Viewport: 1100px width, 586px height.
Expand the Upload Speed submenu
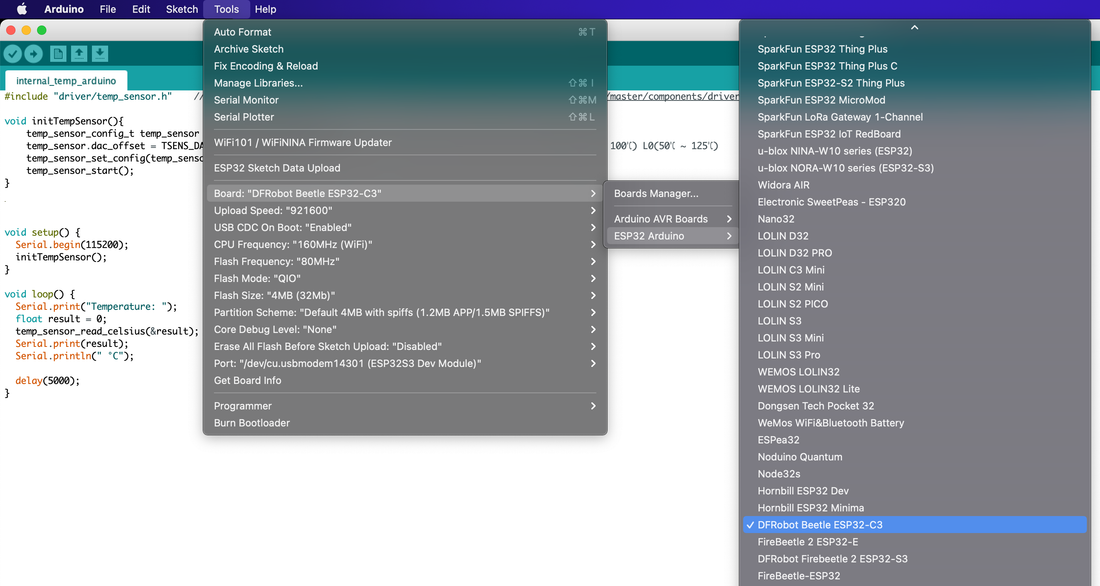point(404,211)
